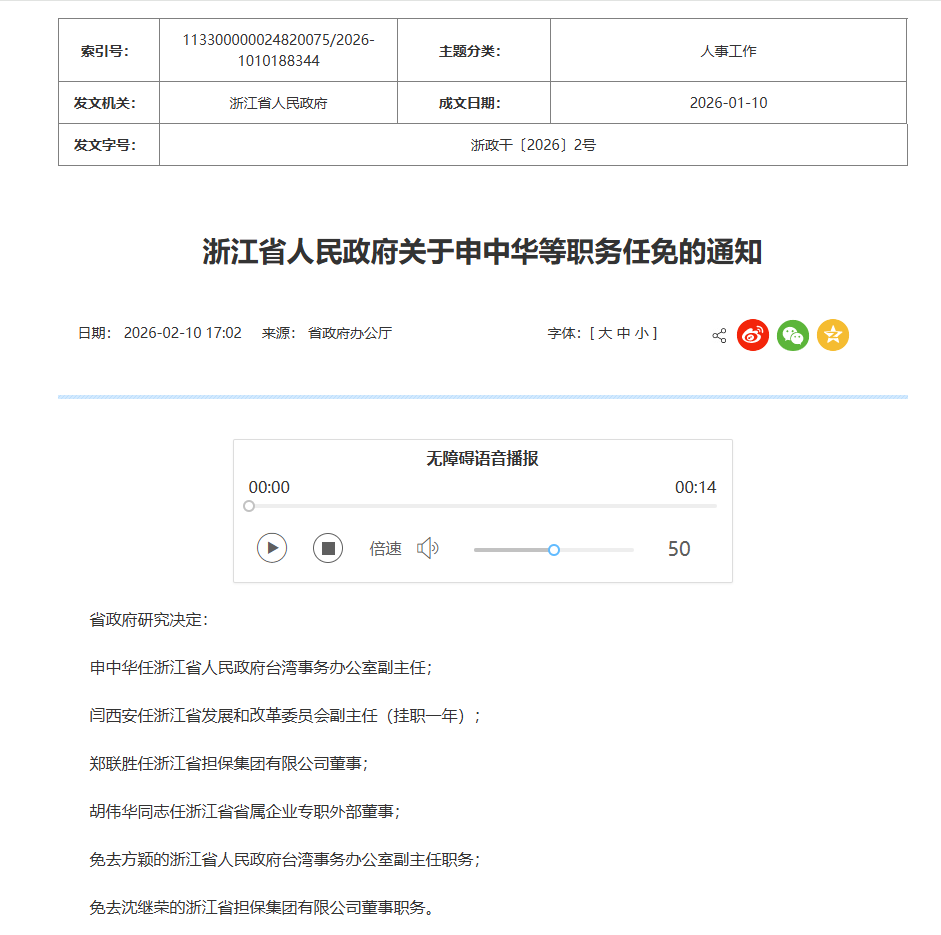Click the audio progress bar start handle
Image resolution: width=941 pixels, height=935 pixels.
click(249, 506)
